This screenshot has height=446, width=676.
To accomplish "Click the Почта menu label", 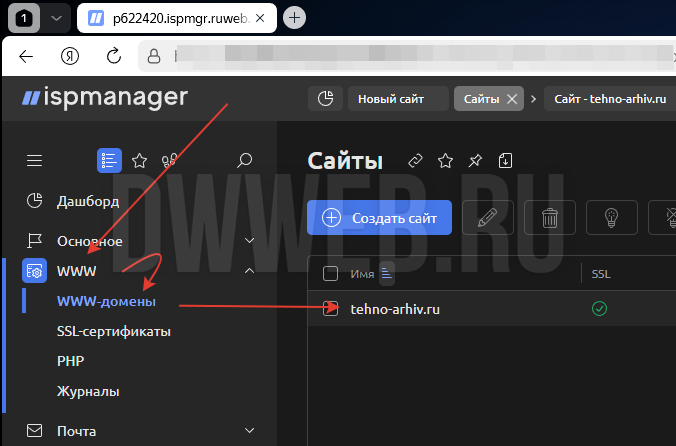I will (x=76, y=431).
